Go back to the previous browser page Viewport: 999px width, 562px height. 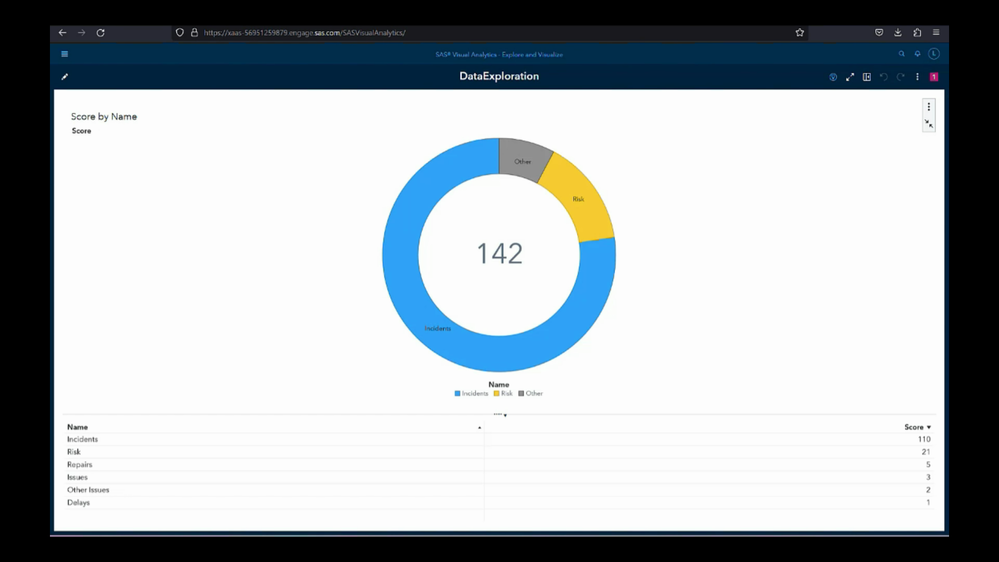[62, 32]
